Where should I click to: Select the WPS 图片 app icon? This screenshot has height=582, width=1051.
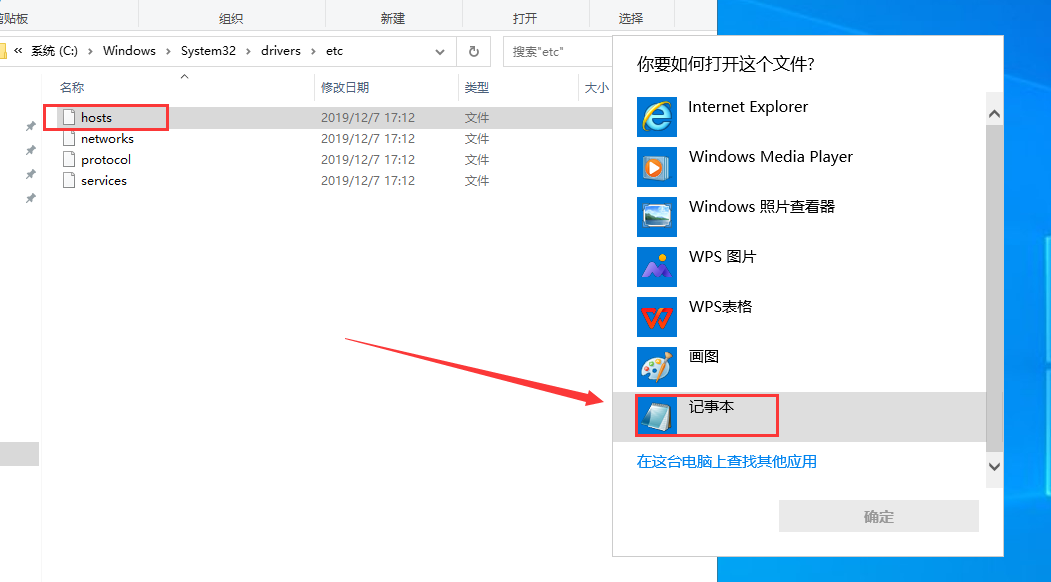tap(657, 266)
